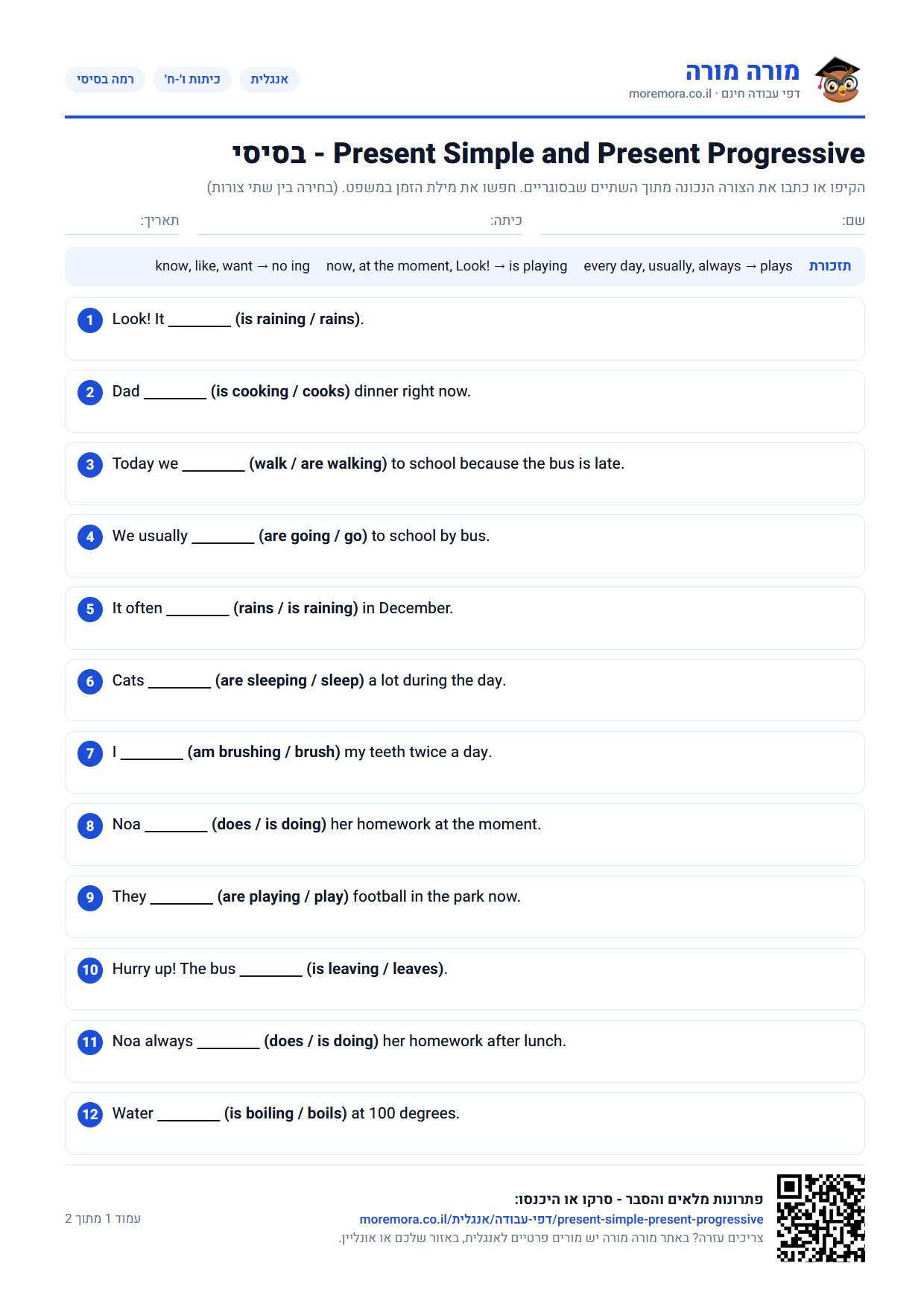This screenshot has width=924, height=1307.
Task: Click the option text "(am brushing / brush)"
Action: [x=264, y=752]
